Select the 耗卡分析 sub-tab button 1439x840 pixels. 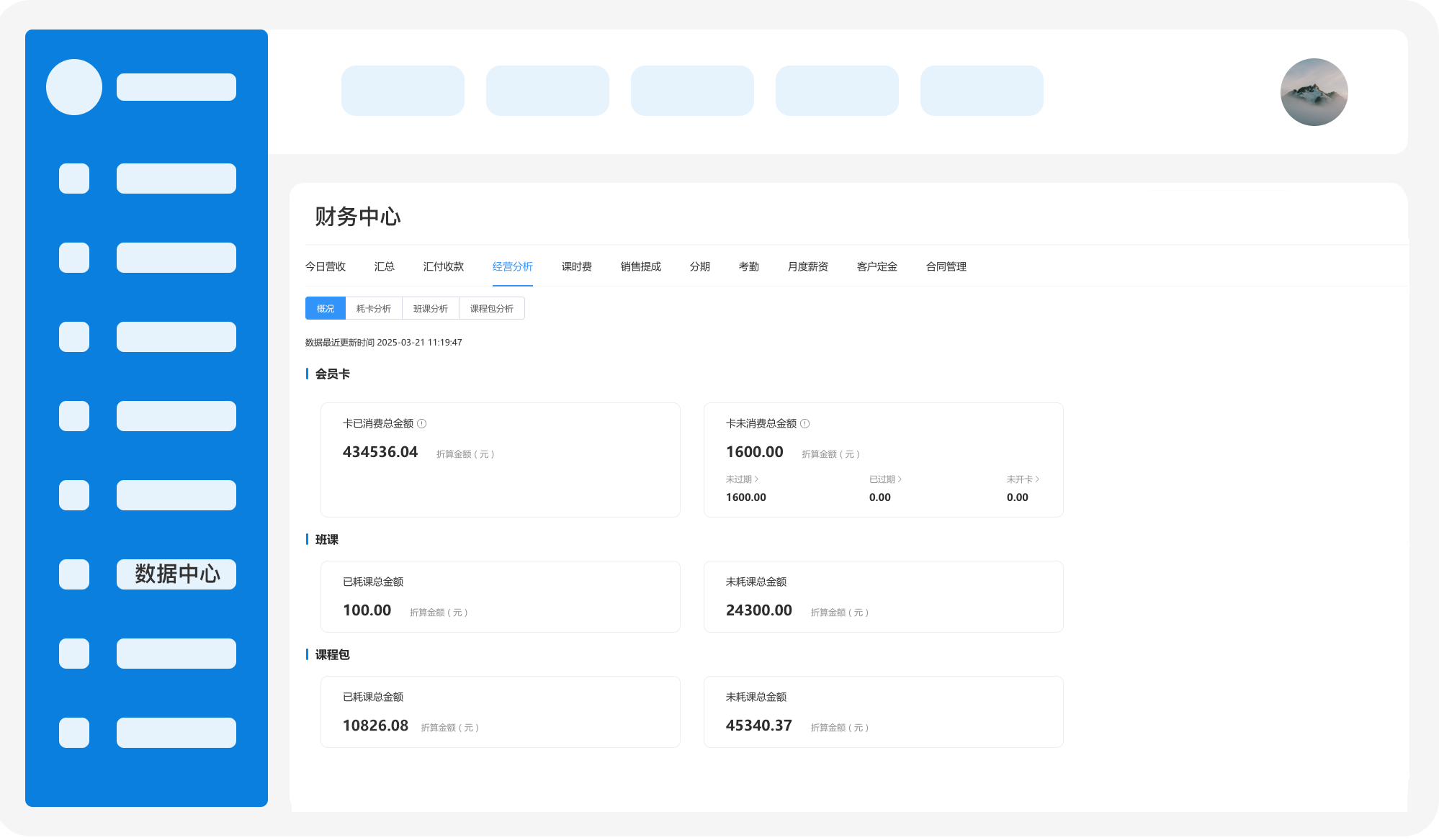(374, 309)
